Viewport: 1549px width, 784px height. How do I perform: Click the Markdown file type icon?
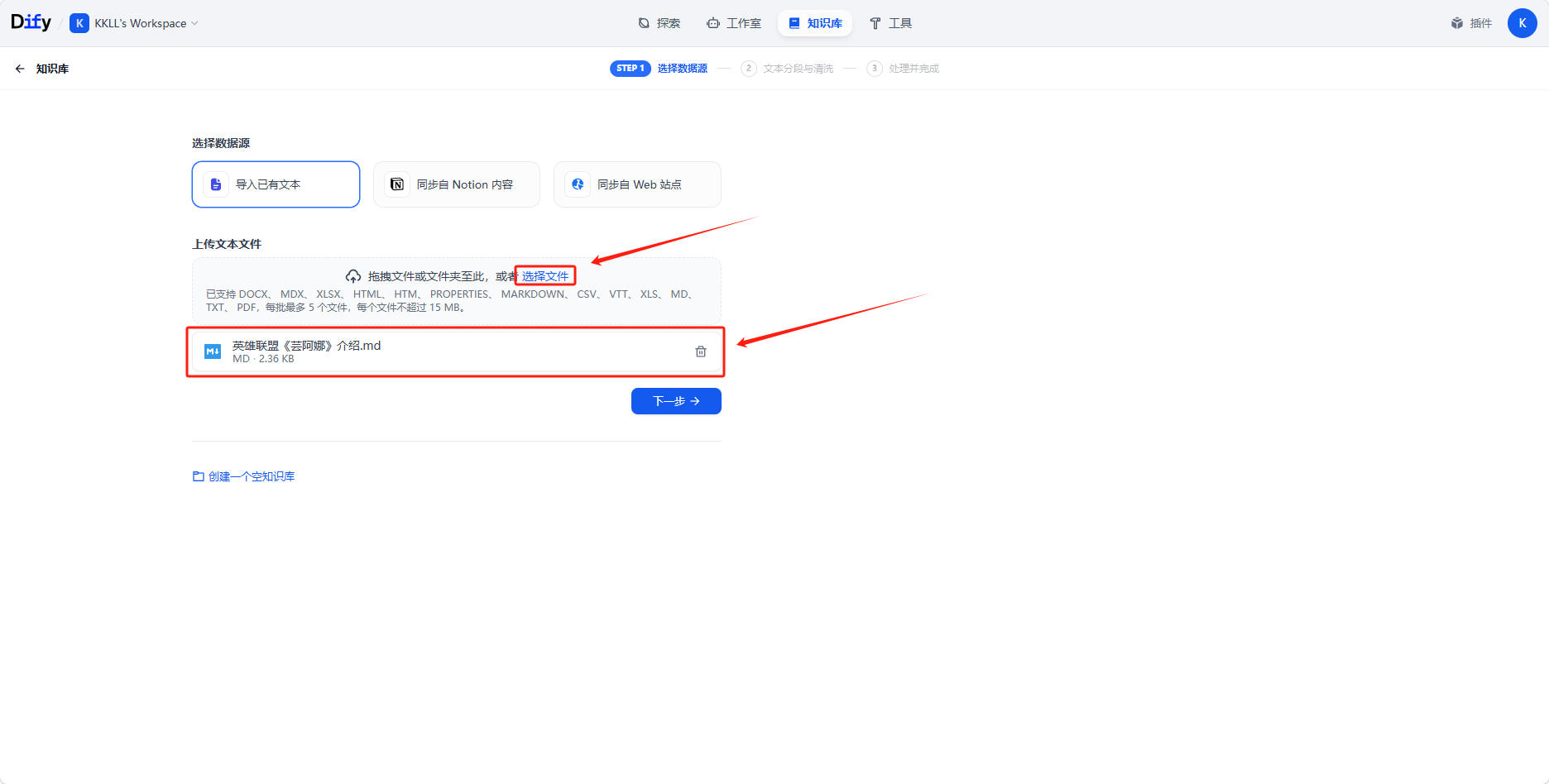pos(213,351)
